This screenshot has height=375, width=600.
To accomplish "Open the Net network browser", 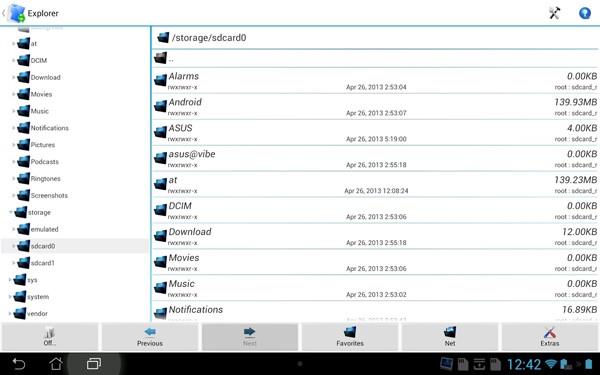I will (450, 337).
